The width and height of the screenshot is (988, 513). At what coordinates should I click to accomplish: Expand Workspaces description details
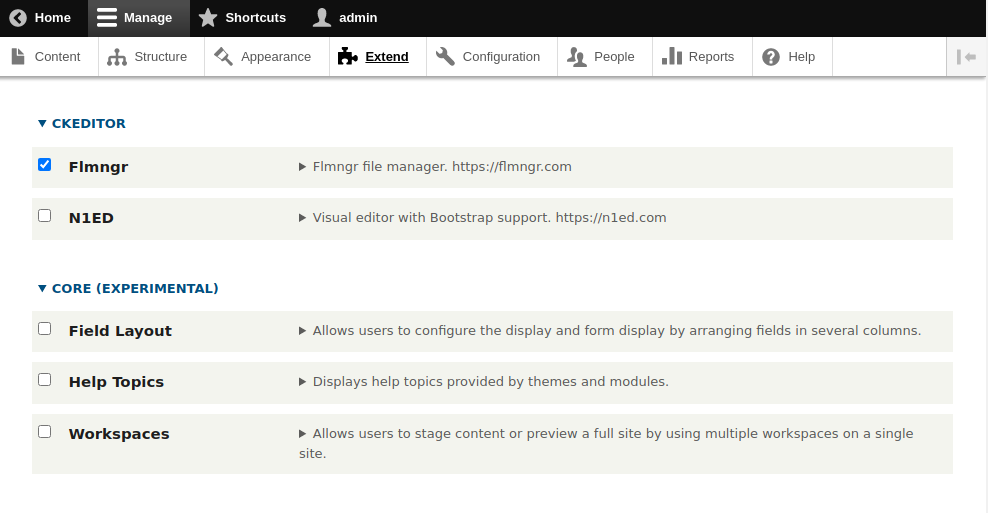606,443
